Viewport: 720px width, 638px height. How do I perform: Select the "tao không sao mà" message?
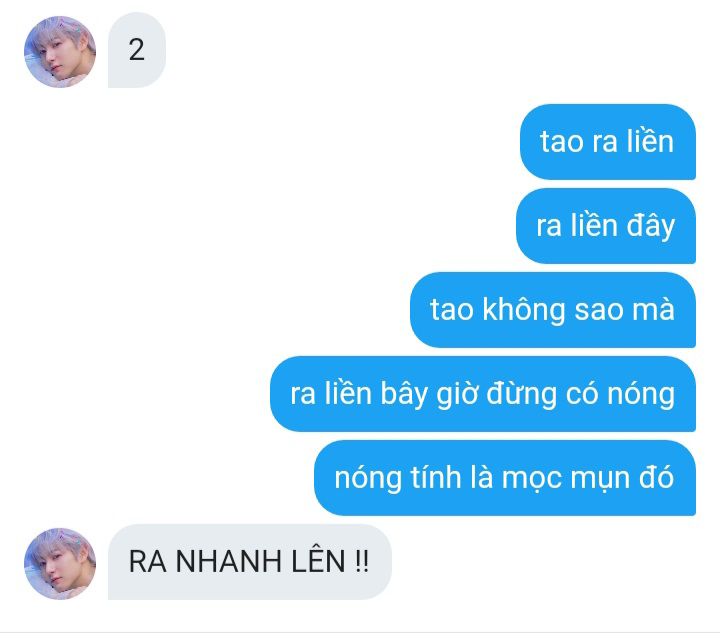coord(553,310)
